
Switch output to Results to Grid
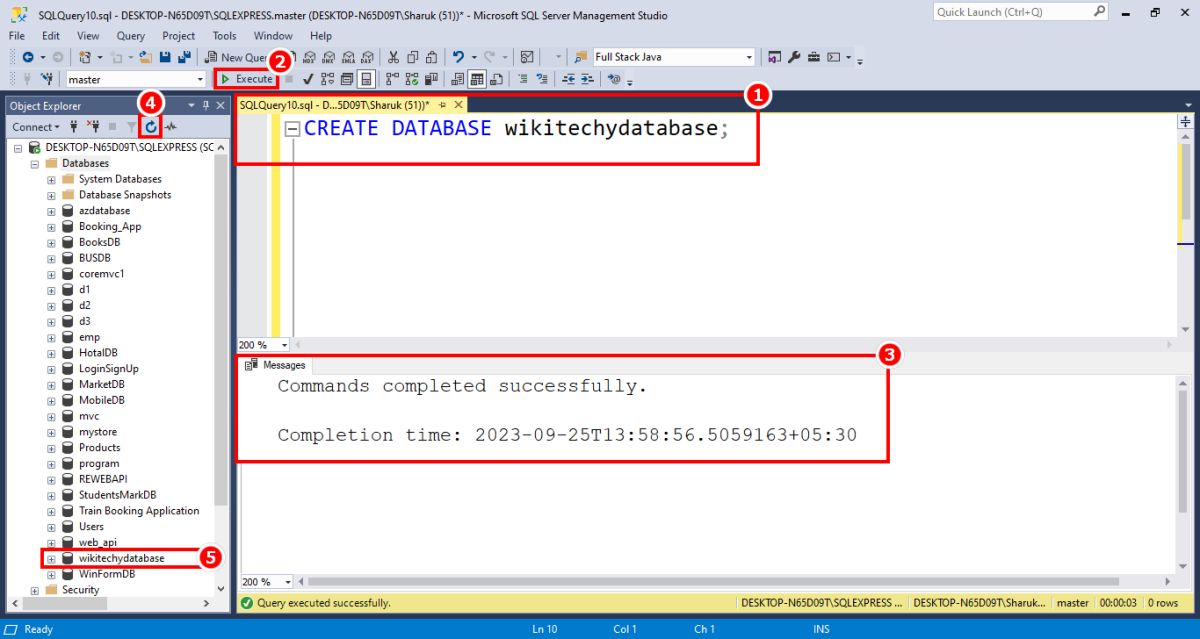[477, 79]
